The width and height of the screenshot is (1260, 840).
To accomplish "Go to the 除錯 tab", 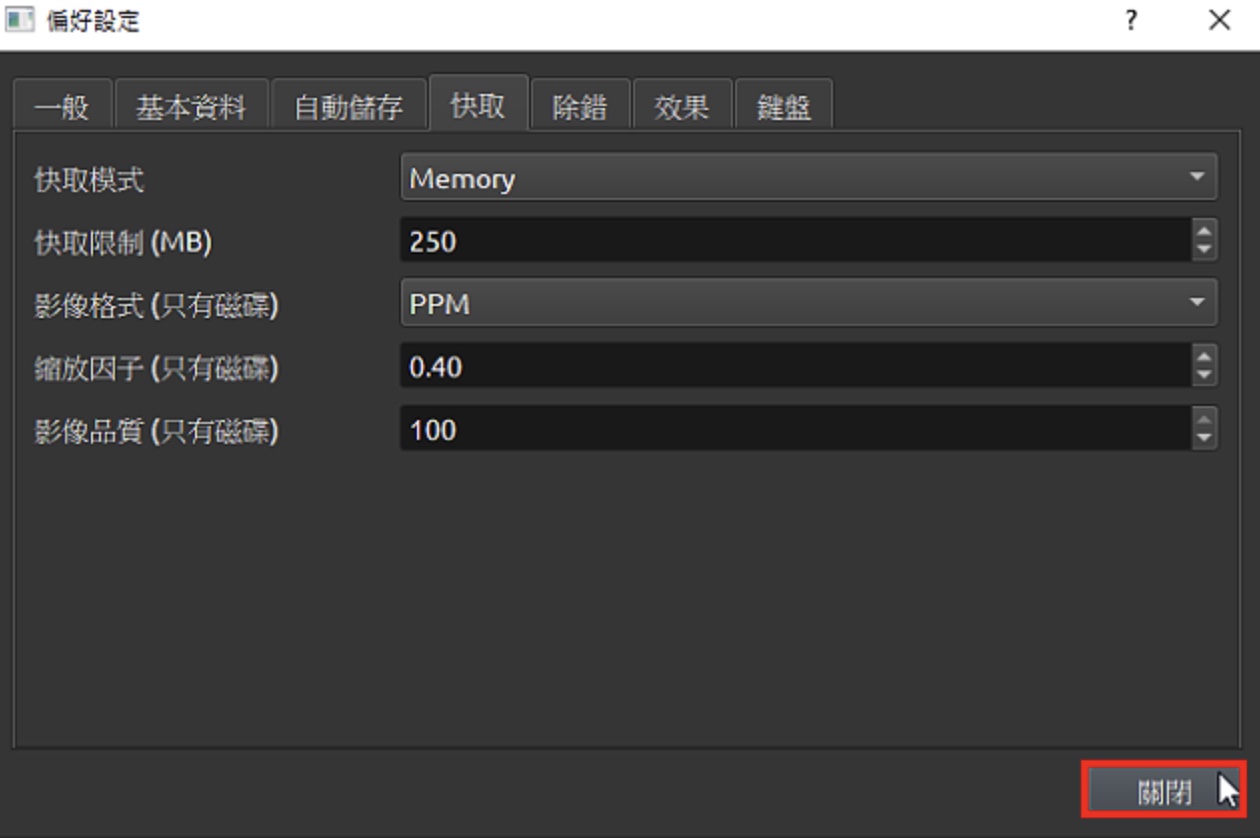I will click(580, 104).
